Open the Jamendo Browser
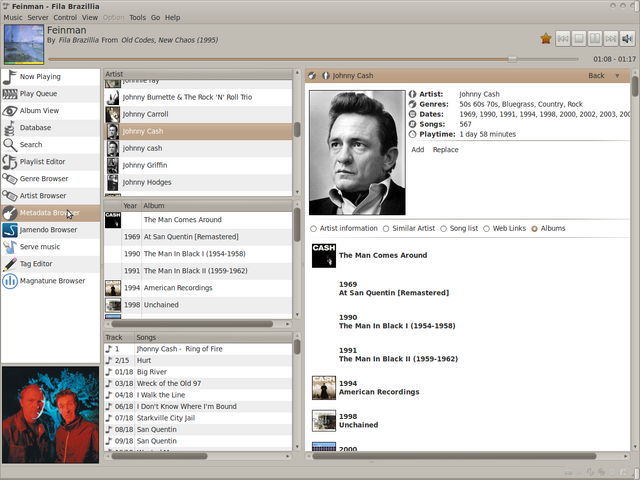 pyautogui.click(x=50, y=230)
